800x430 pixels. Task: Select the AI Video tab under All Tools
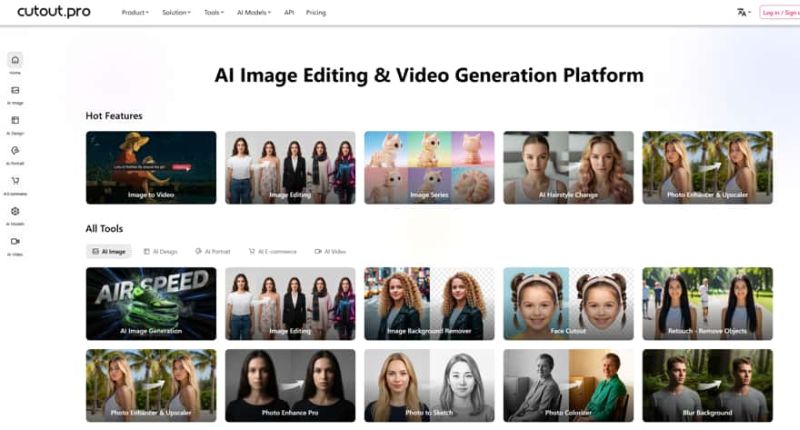[330, 251]
